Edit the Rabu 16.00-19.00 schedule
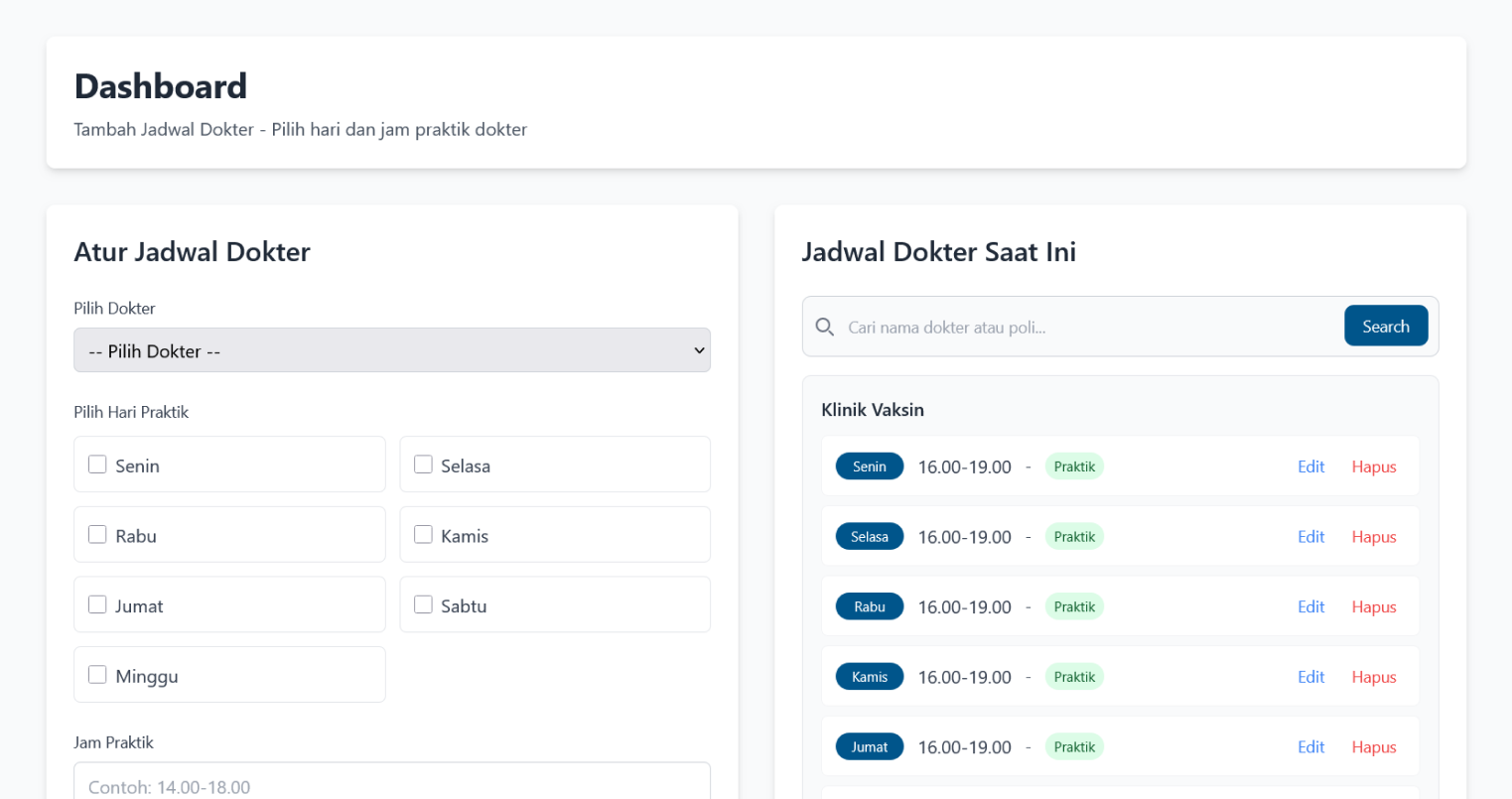The height and width of the screenshot is (799, 1512). click(1310, 606)
